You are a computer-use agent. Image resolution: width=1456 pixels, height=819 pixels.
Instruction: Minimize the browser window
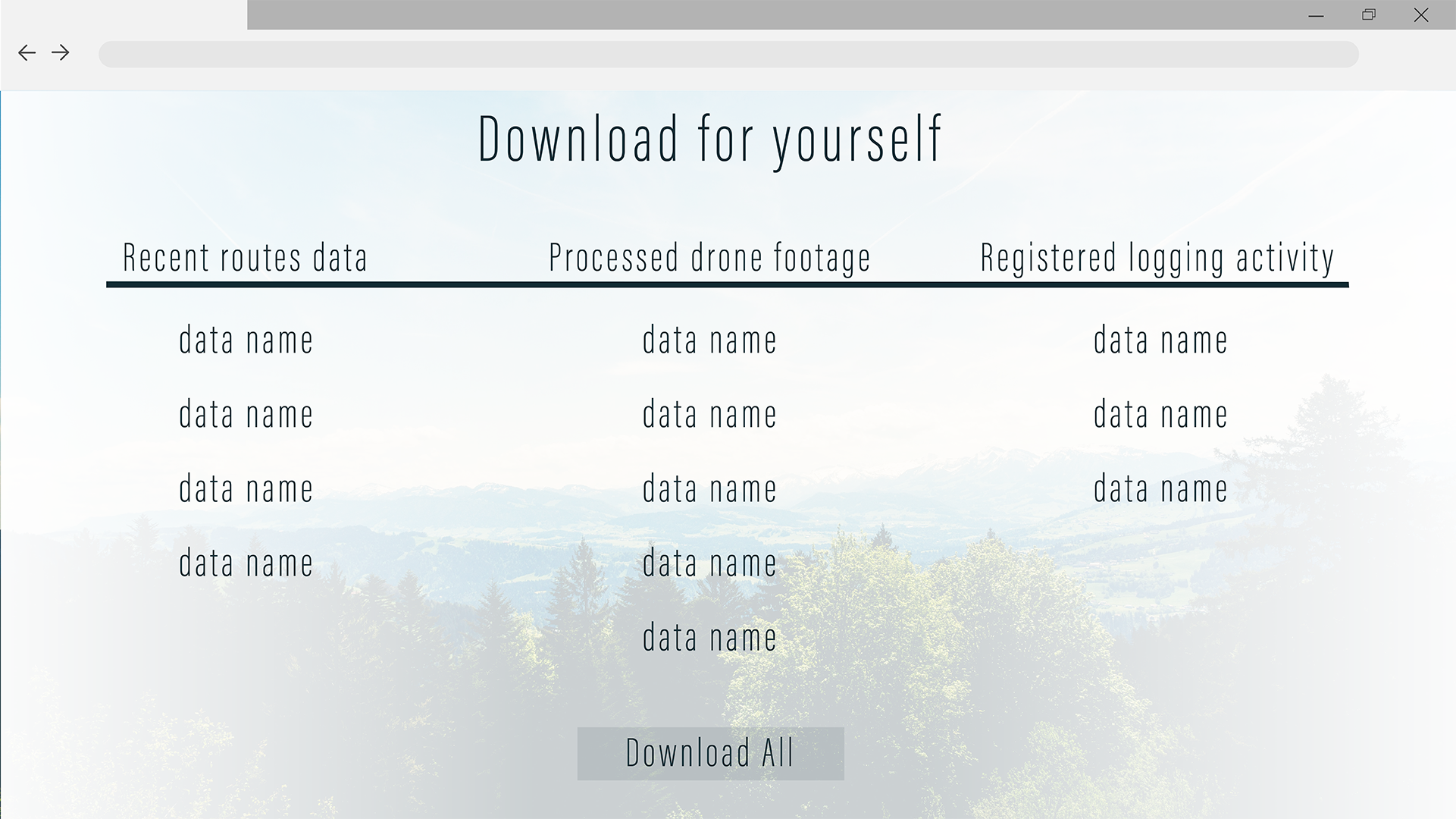tap(1316, 15)
